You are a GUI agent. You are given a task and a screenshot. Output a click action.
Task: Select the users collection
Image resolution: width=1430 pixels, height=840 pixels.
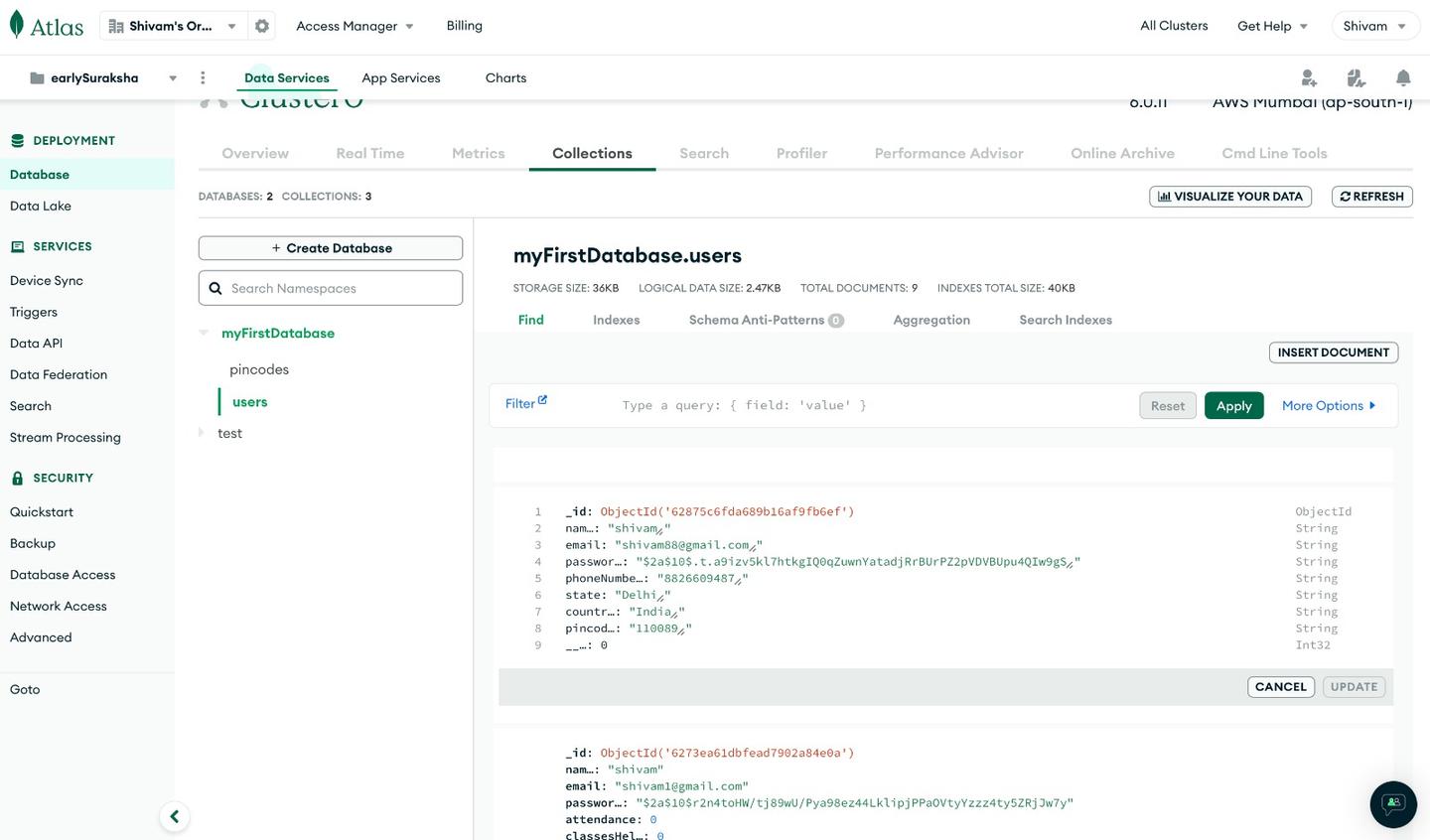pyautogui.click(x=250, y=402)
